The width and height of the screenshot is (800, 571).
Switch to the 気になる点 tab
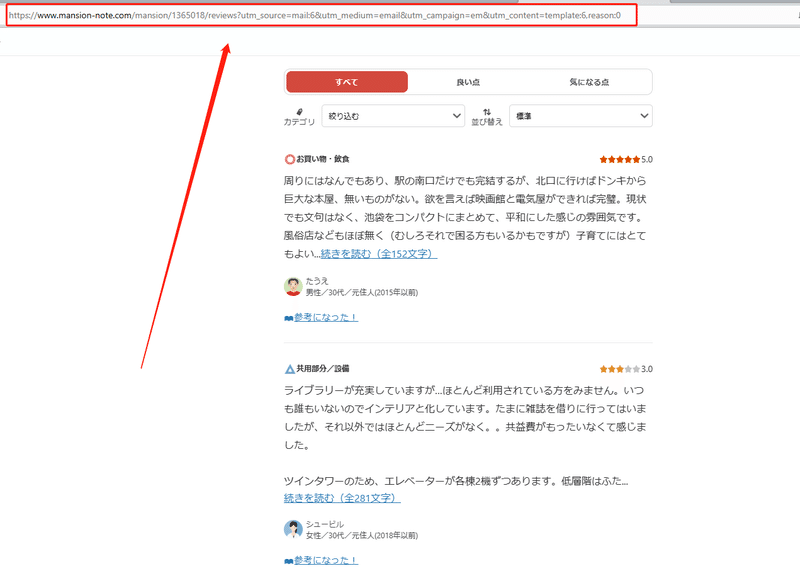point(589,82)
